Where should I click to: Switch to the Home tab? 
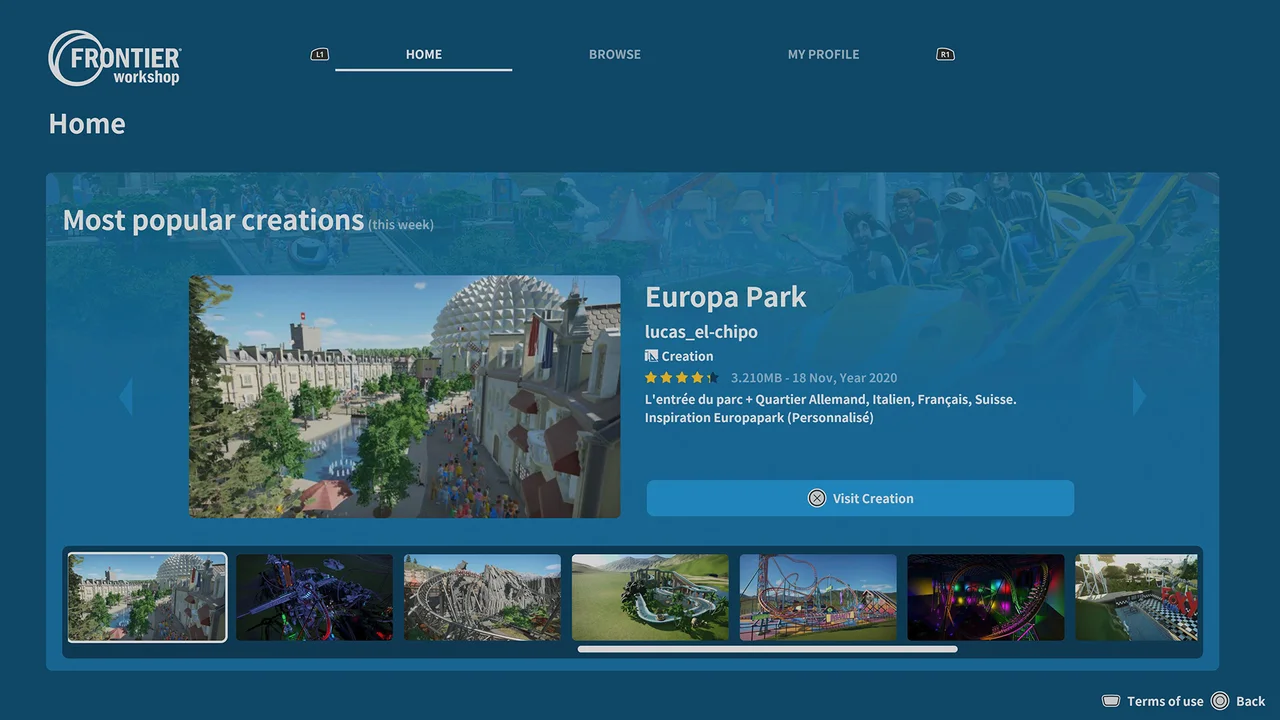click(x=424, y=54)
